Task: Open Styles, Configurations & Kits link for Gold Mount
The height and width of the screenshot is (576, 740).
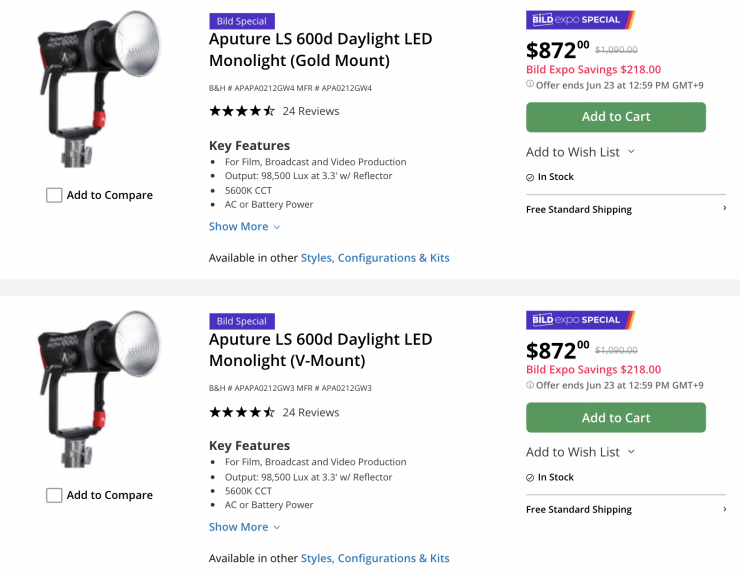Action: [x=375, y=258]
